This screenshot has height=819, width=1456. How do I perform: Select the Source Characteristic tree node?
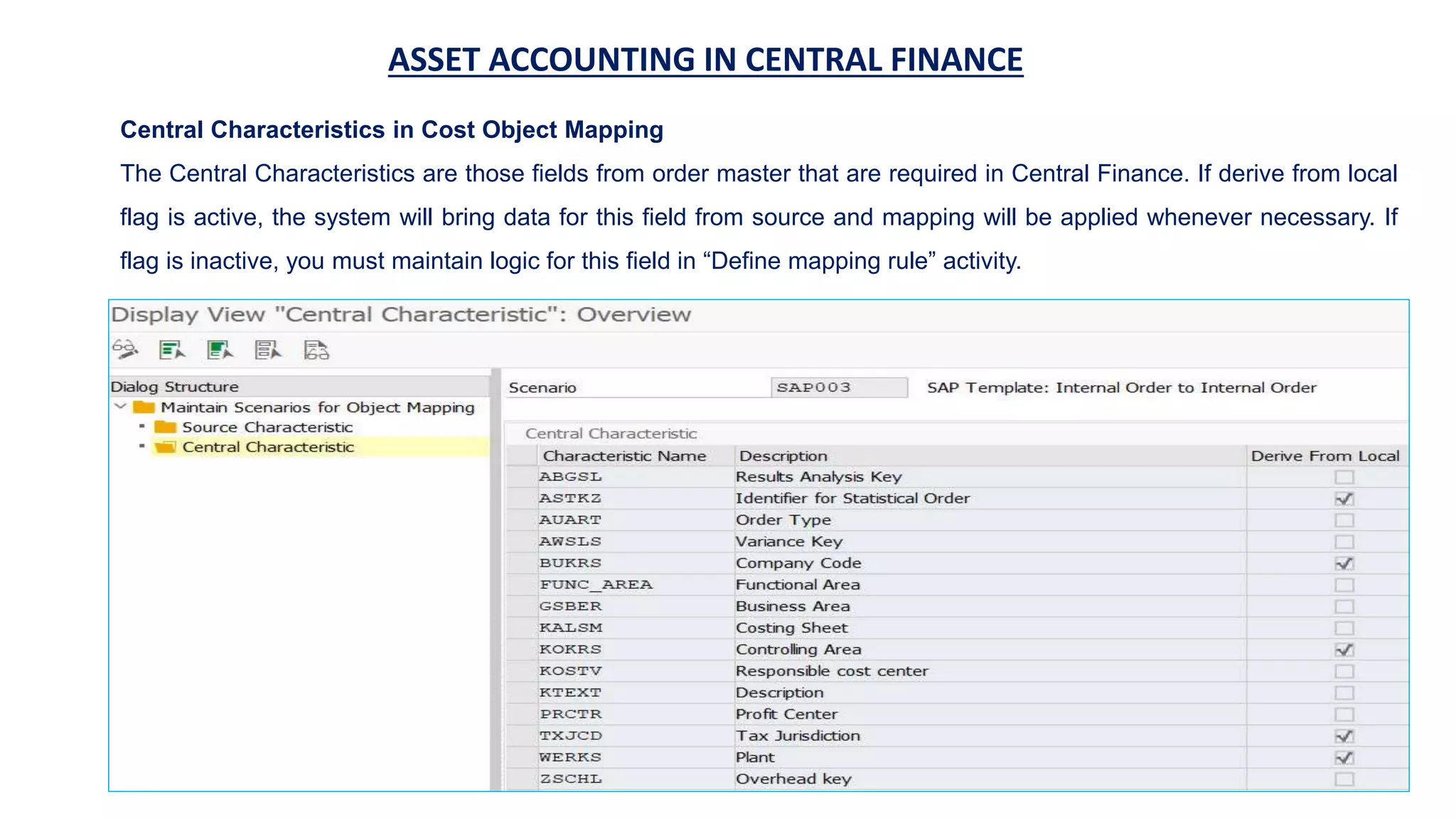tap(267, 427)
